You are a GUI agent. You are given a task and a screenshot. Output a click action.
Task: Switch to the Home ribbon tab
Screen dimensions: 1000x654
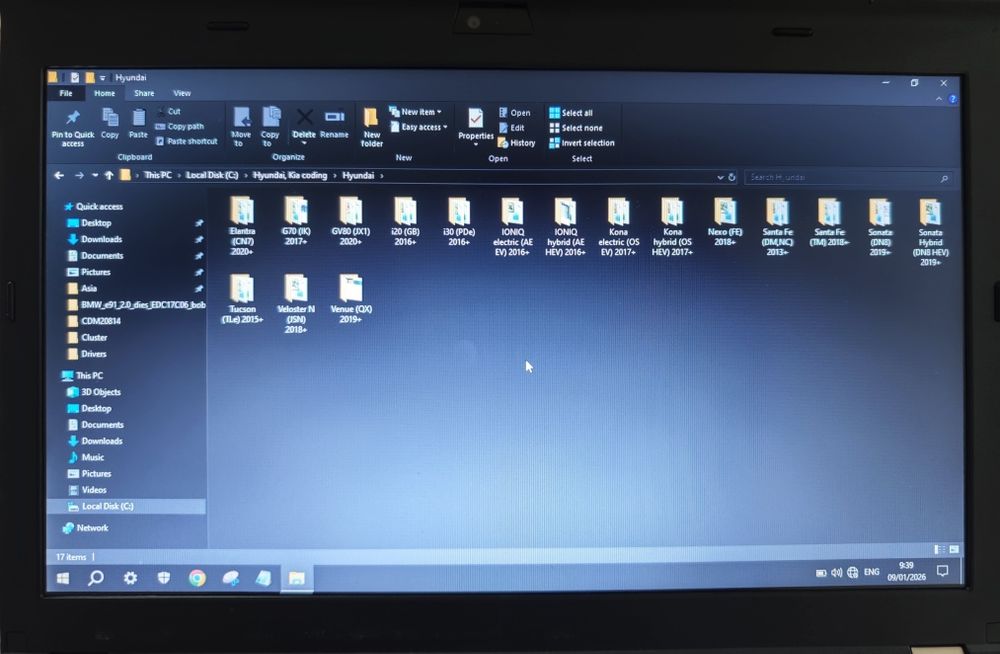105,93
